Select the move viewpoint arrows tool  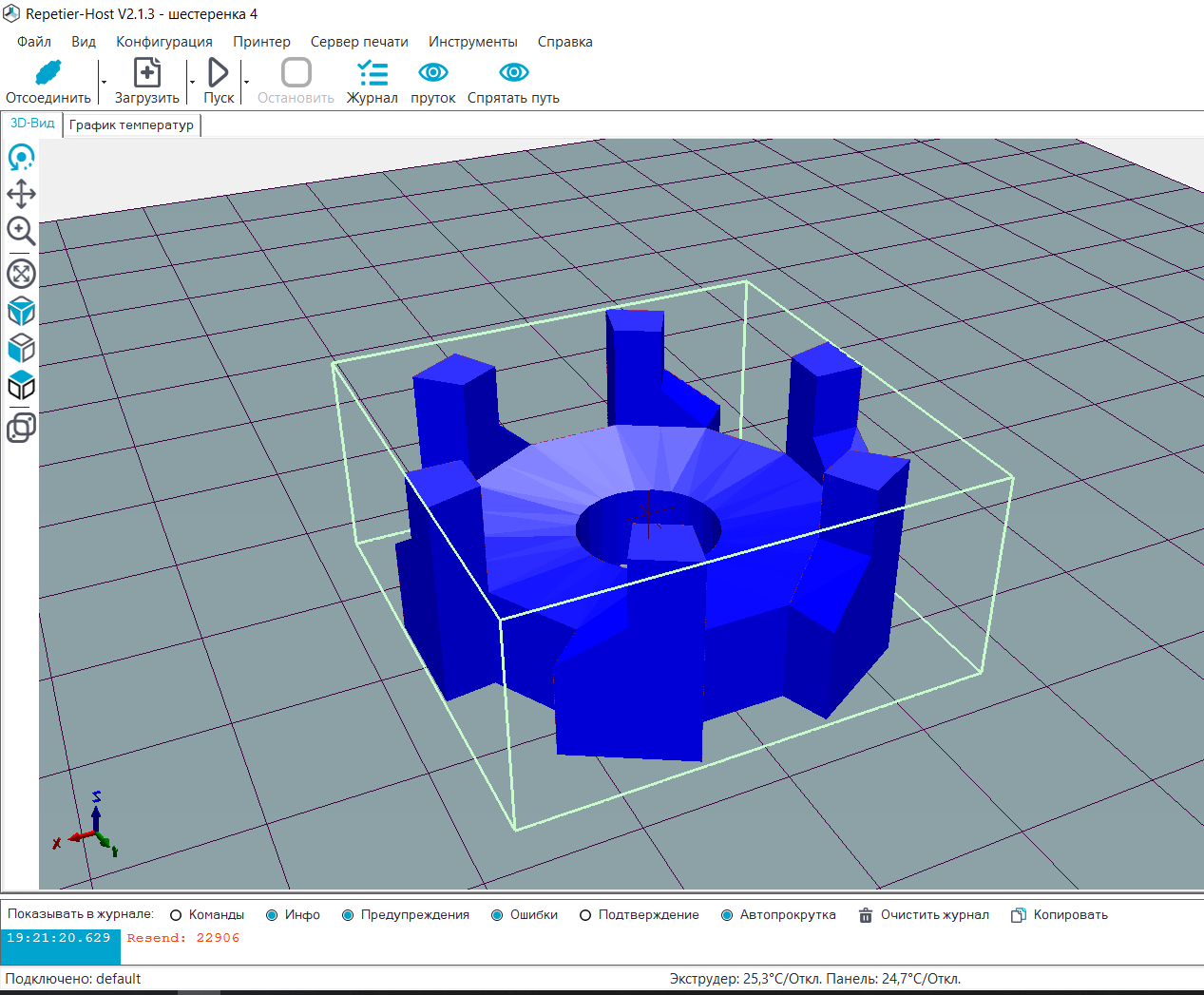click(21, 194)
